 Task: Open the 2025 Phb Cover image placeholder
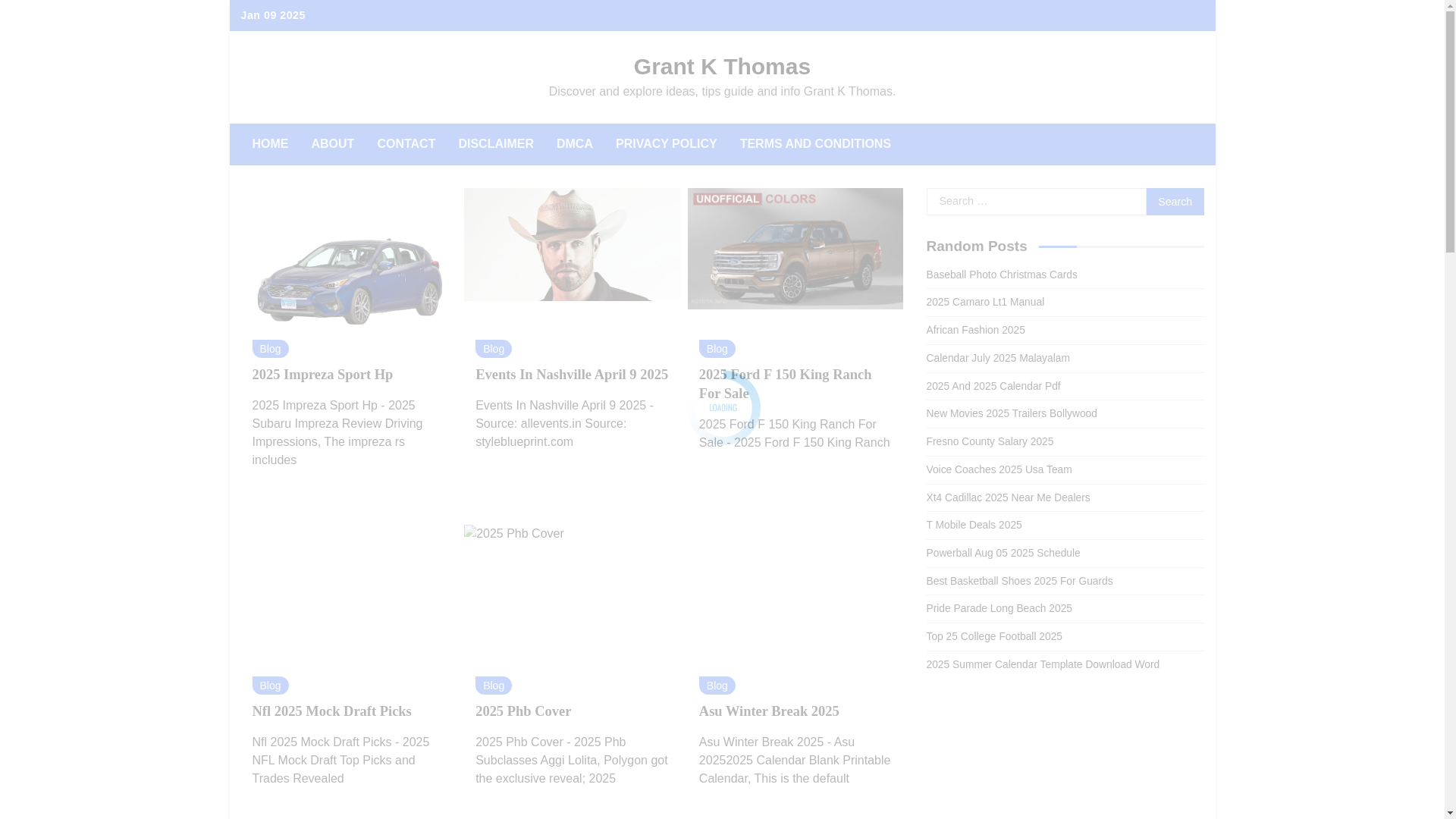[x=514, y=534]
